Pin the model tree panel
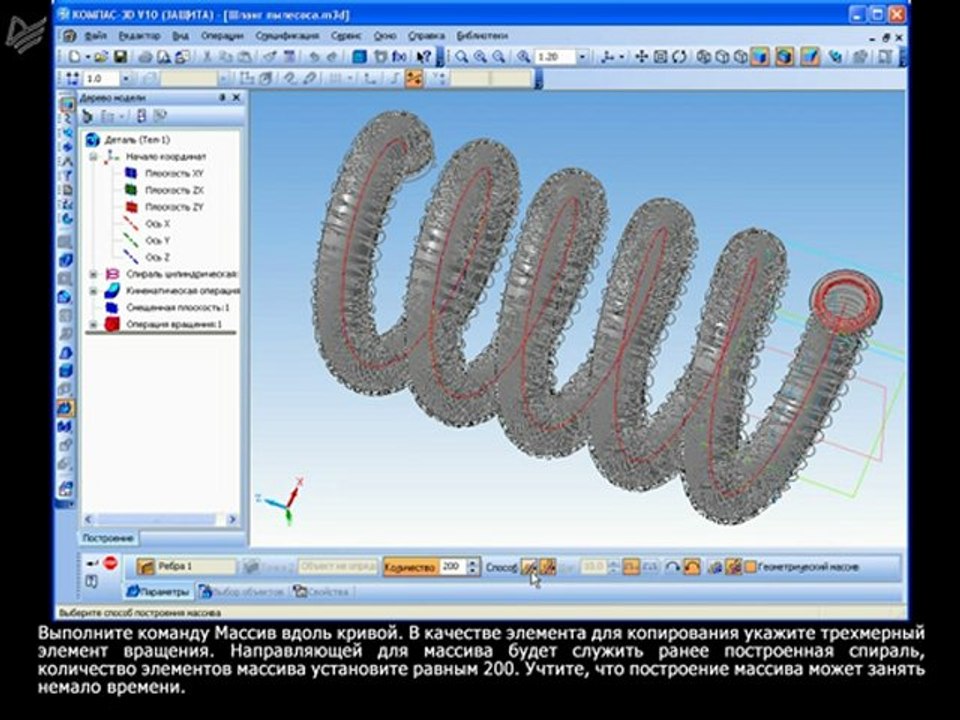This screenshot has width=960, height=720. (x=222, y=97)
